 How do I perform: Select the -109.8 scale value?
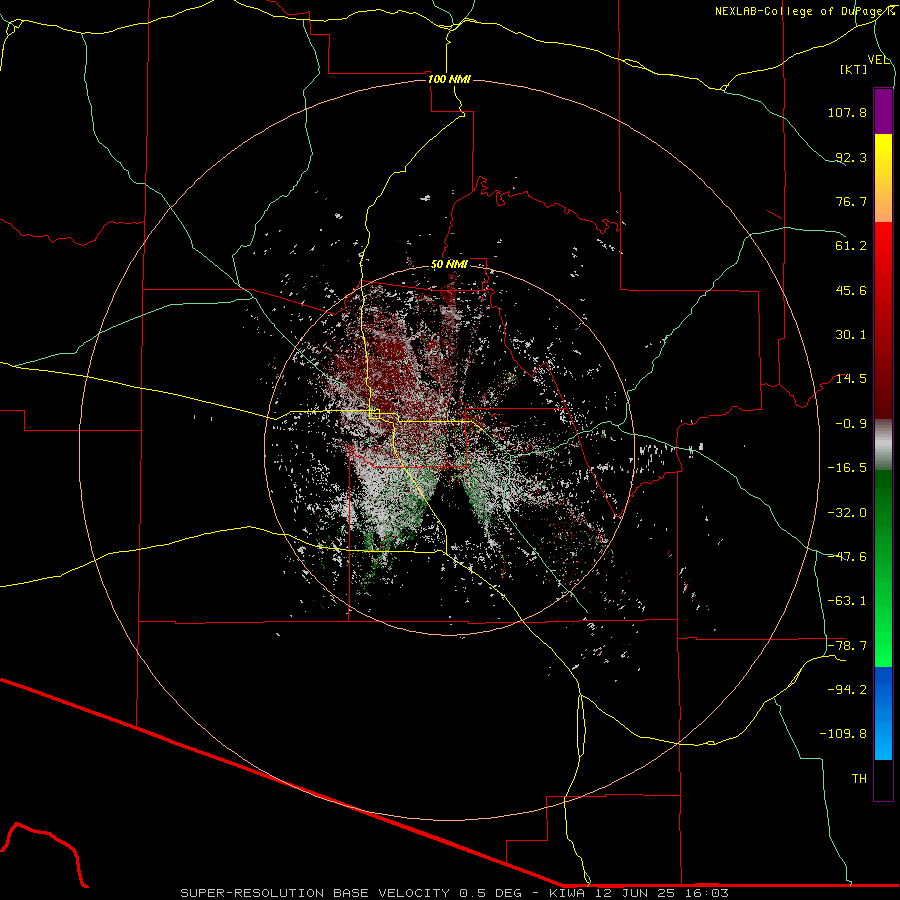pos(843,734)
